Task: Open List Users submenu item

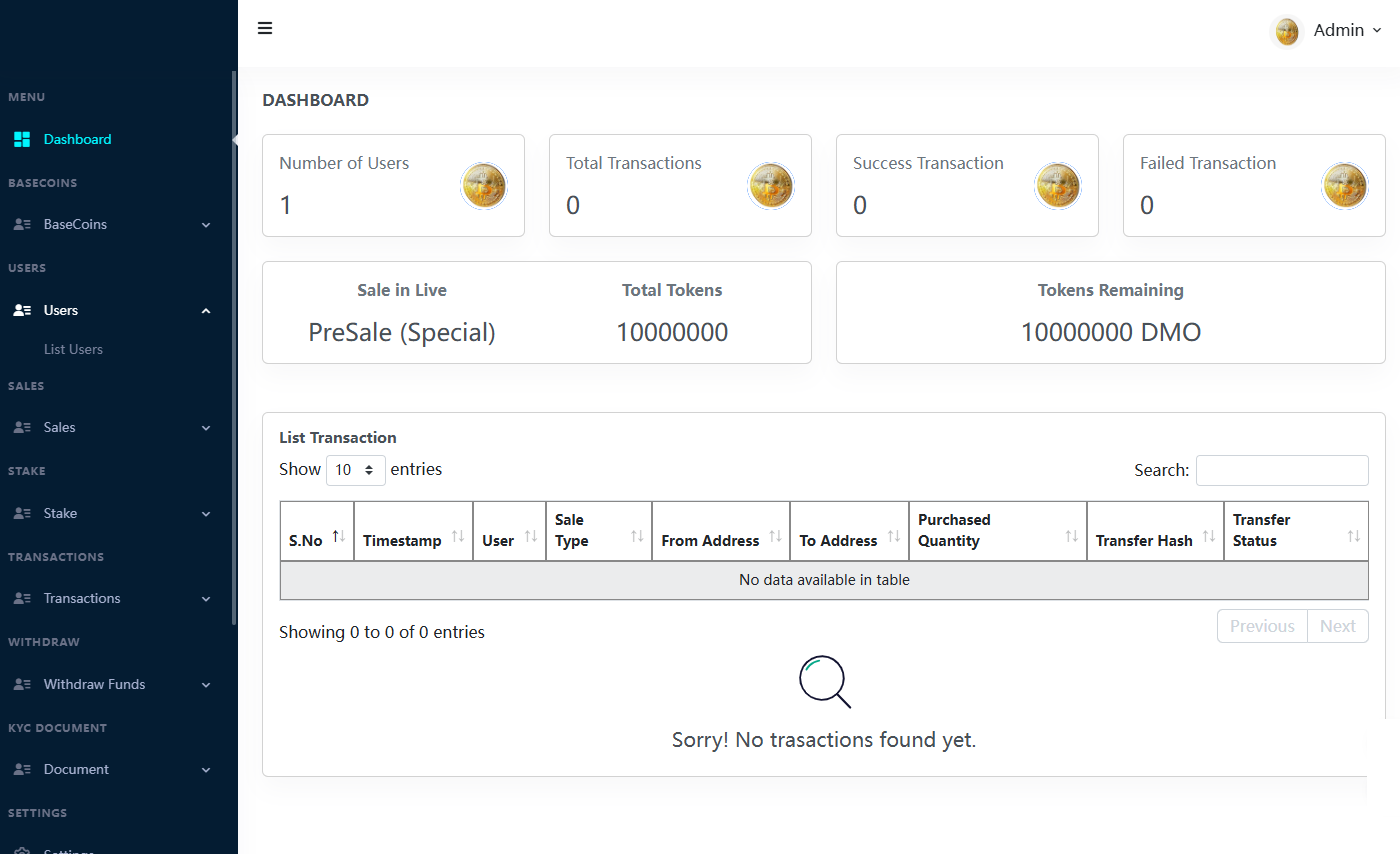Action: click(x=73, y=349)
